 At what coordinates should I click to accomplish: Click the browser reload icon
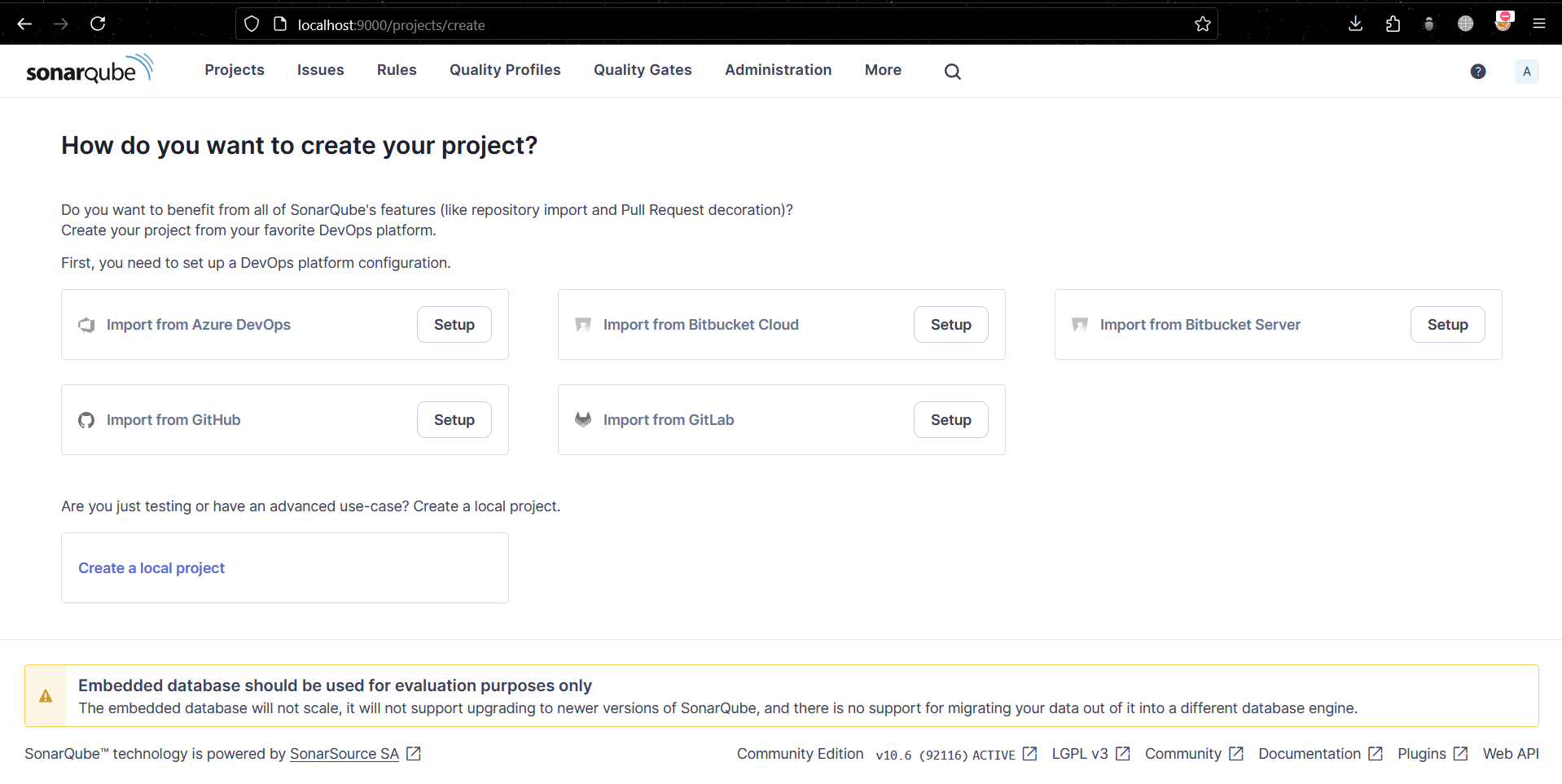point(98,24)
